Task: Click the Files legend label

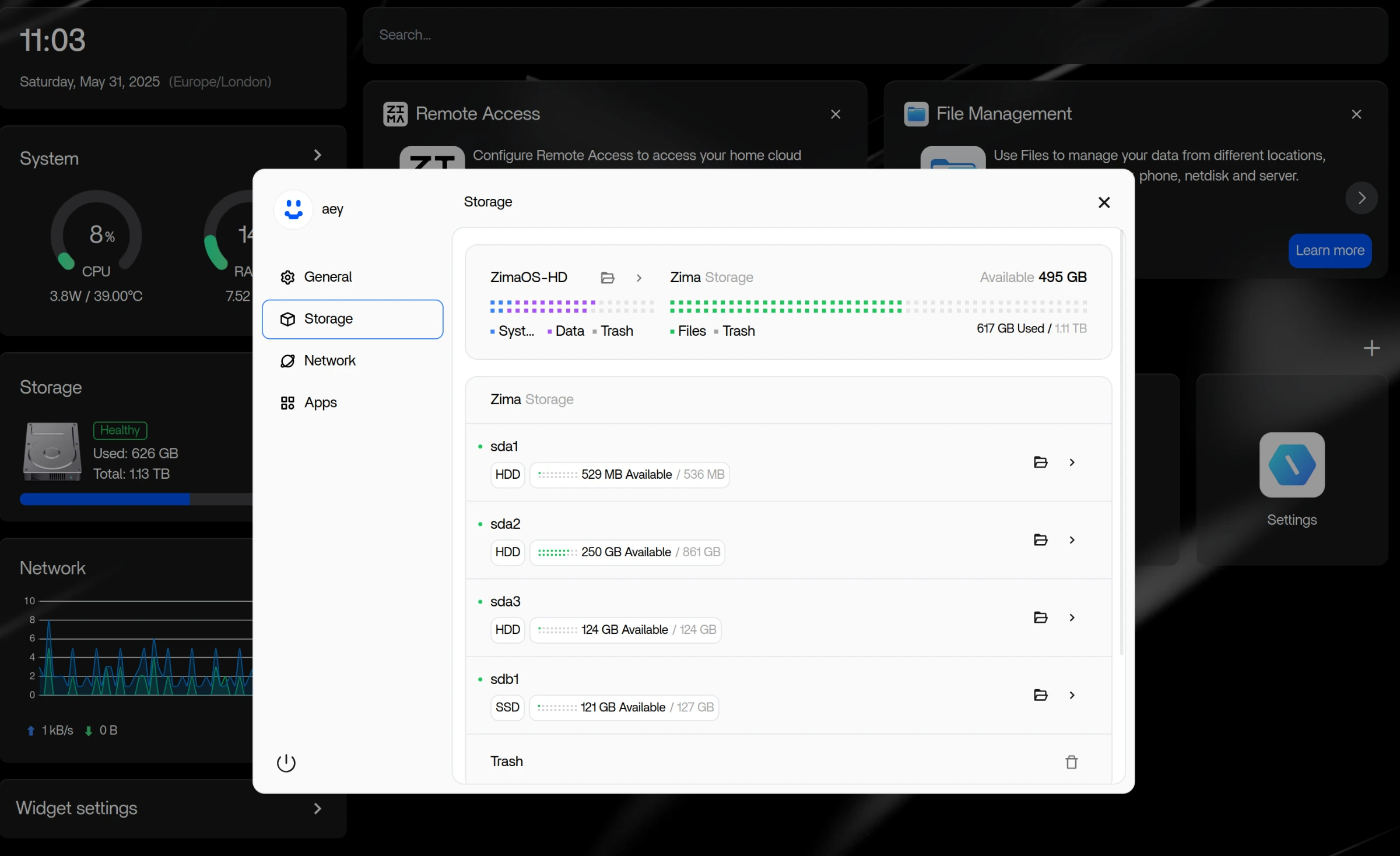Action: tap(692, 331)
